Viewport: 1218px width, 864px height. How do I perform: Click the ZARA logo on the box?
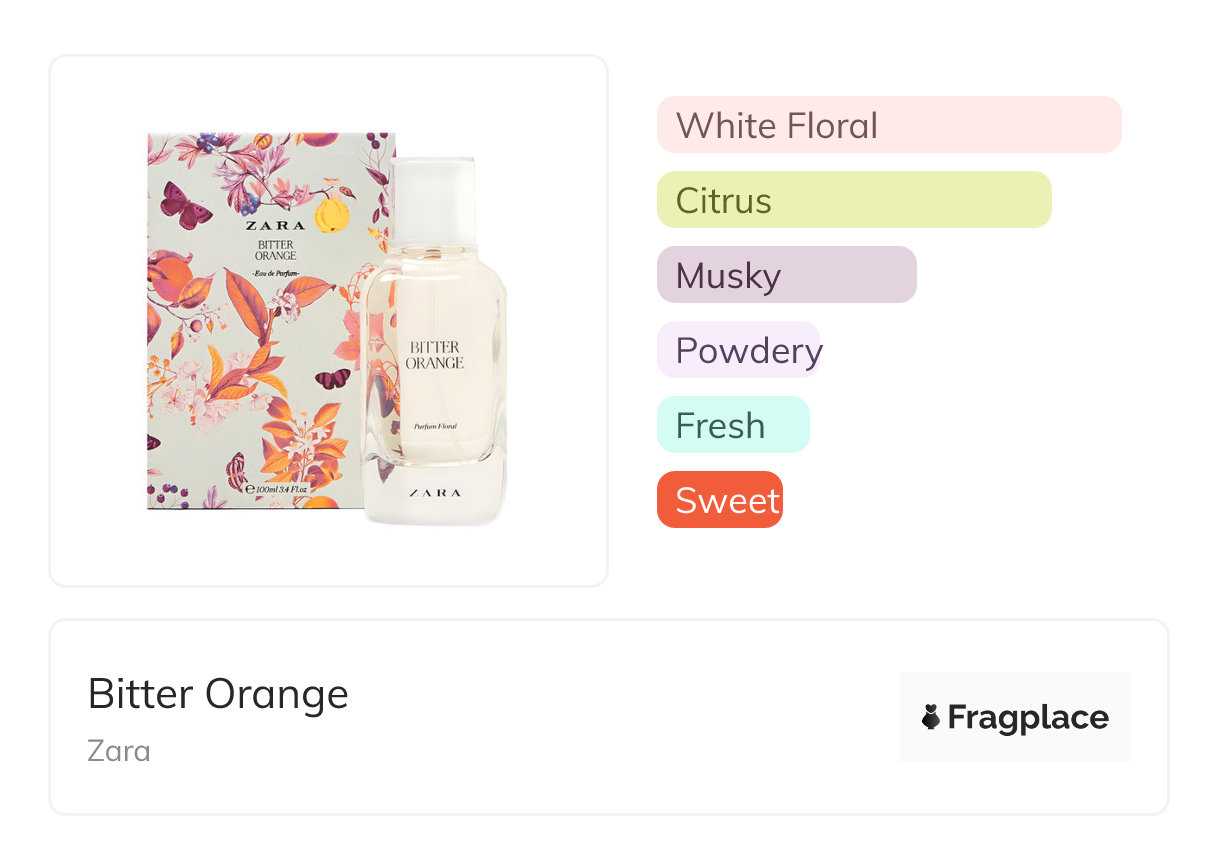[x=274, y=226]
